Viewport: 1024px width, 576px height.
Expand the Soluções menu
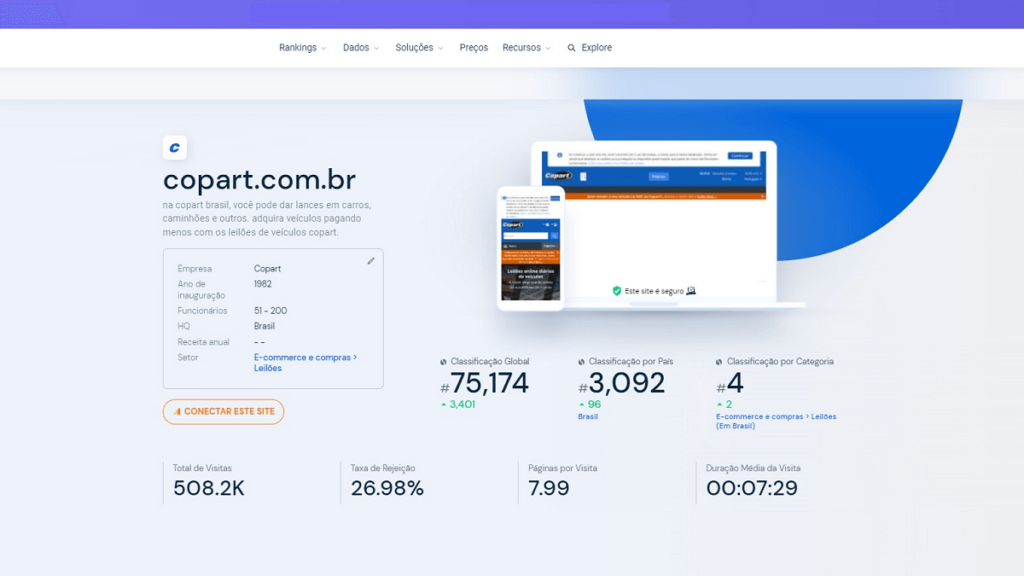[418, 48]
